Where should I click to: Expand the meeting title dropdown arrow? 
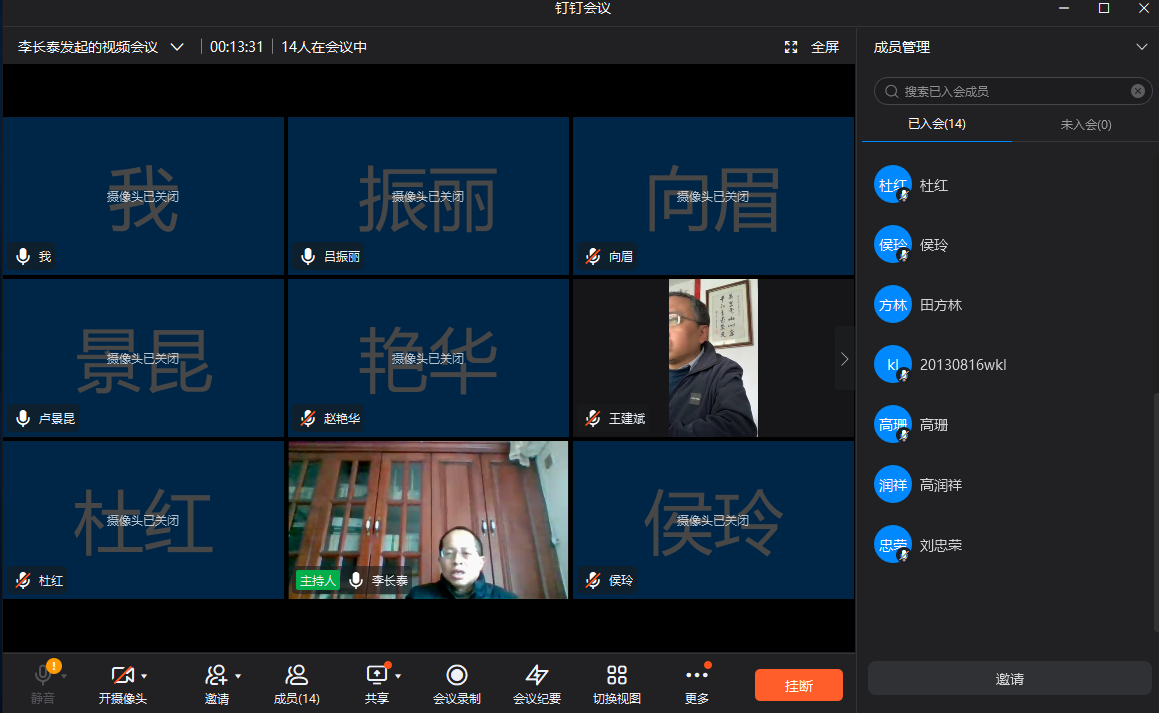click(177, 47)
